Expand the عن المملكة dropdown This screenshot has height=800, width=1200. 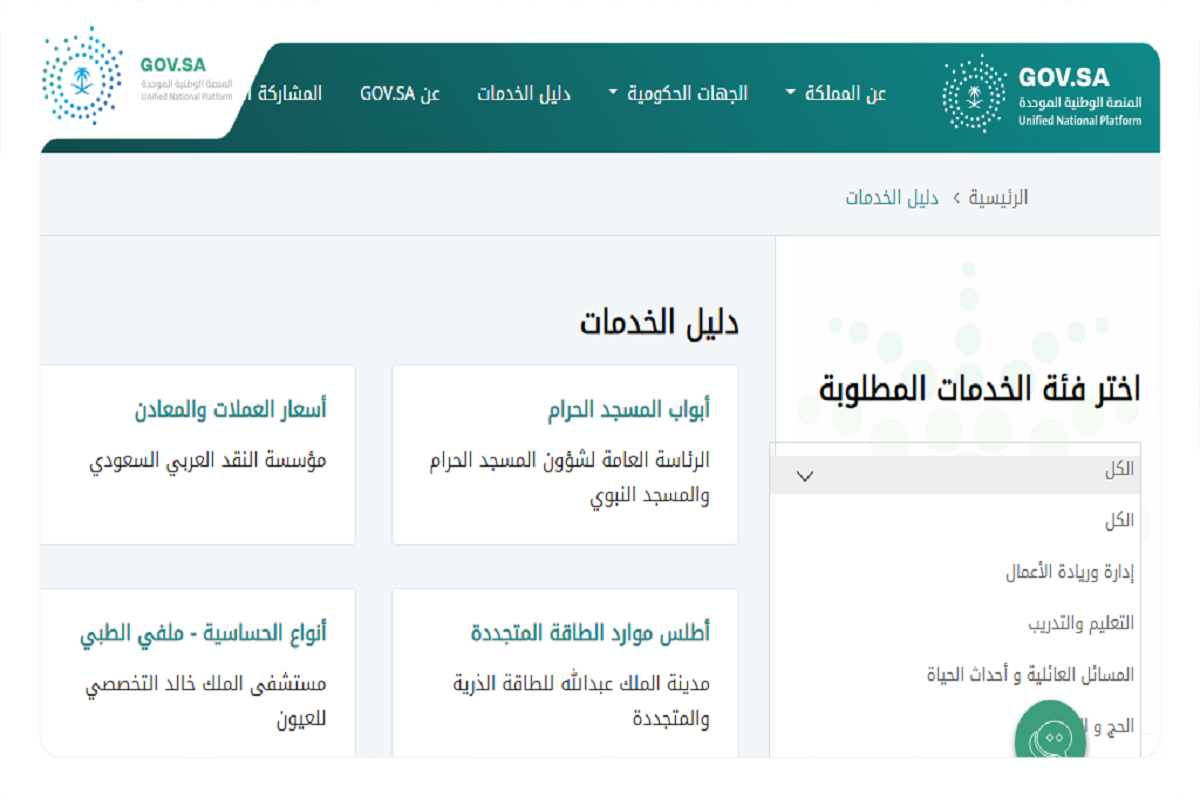click(x=846, y=93)
